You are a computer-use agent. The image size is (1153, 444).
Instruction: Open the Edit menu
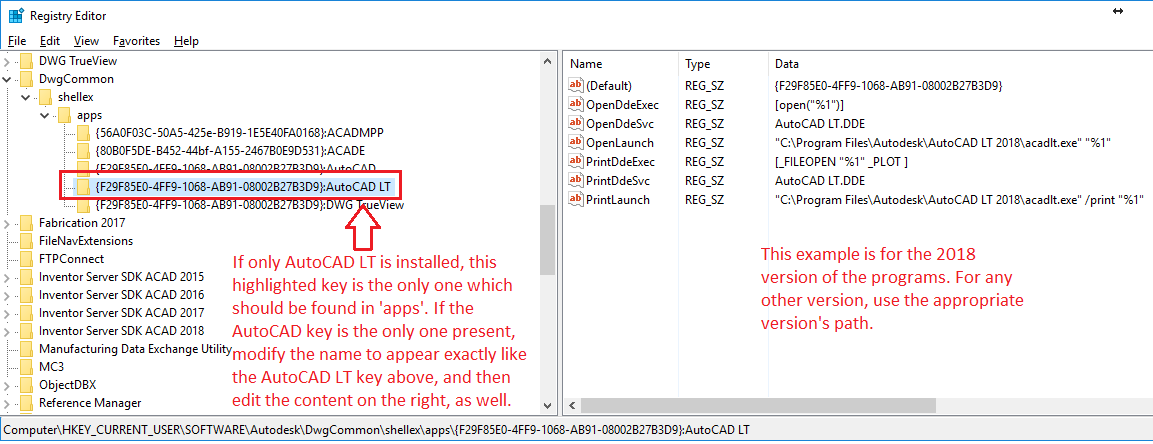tap(50, 41)
